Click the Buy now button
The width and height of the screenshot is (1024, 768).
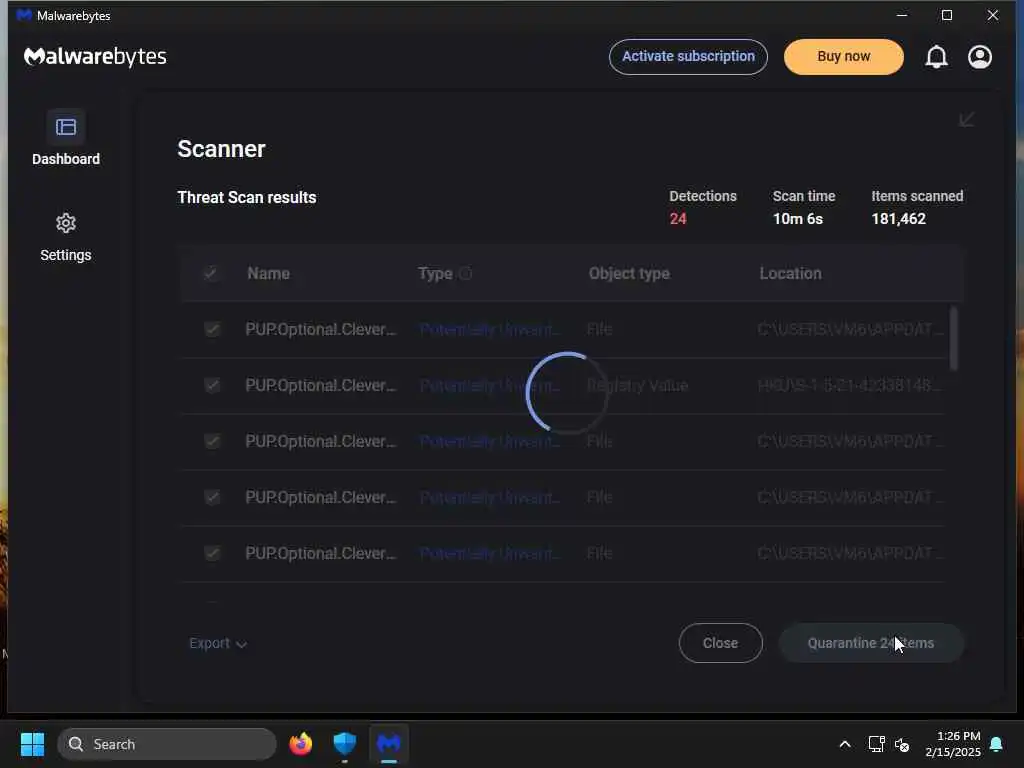point(844,57)
